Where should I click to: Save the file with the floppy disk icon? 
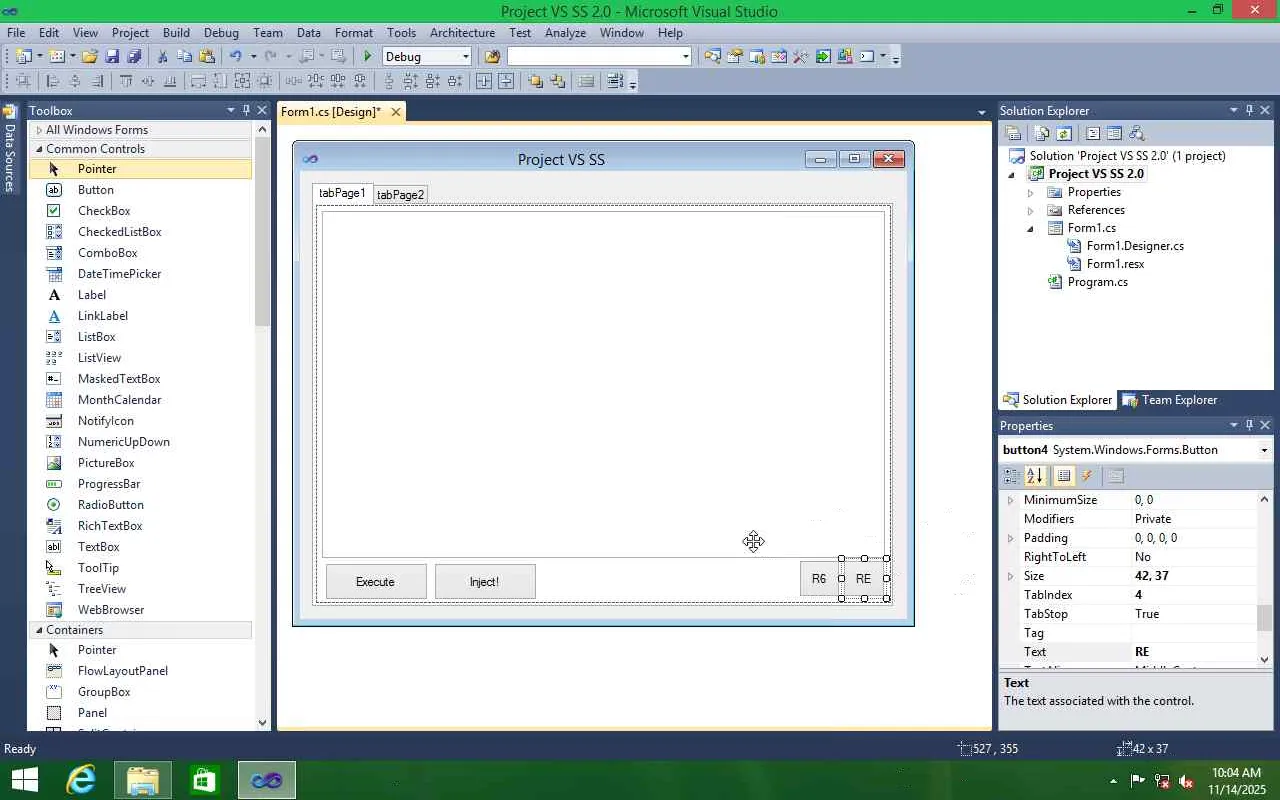click(112, 57)
